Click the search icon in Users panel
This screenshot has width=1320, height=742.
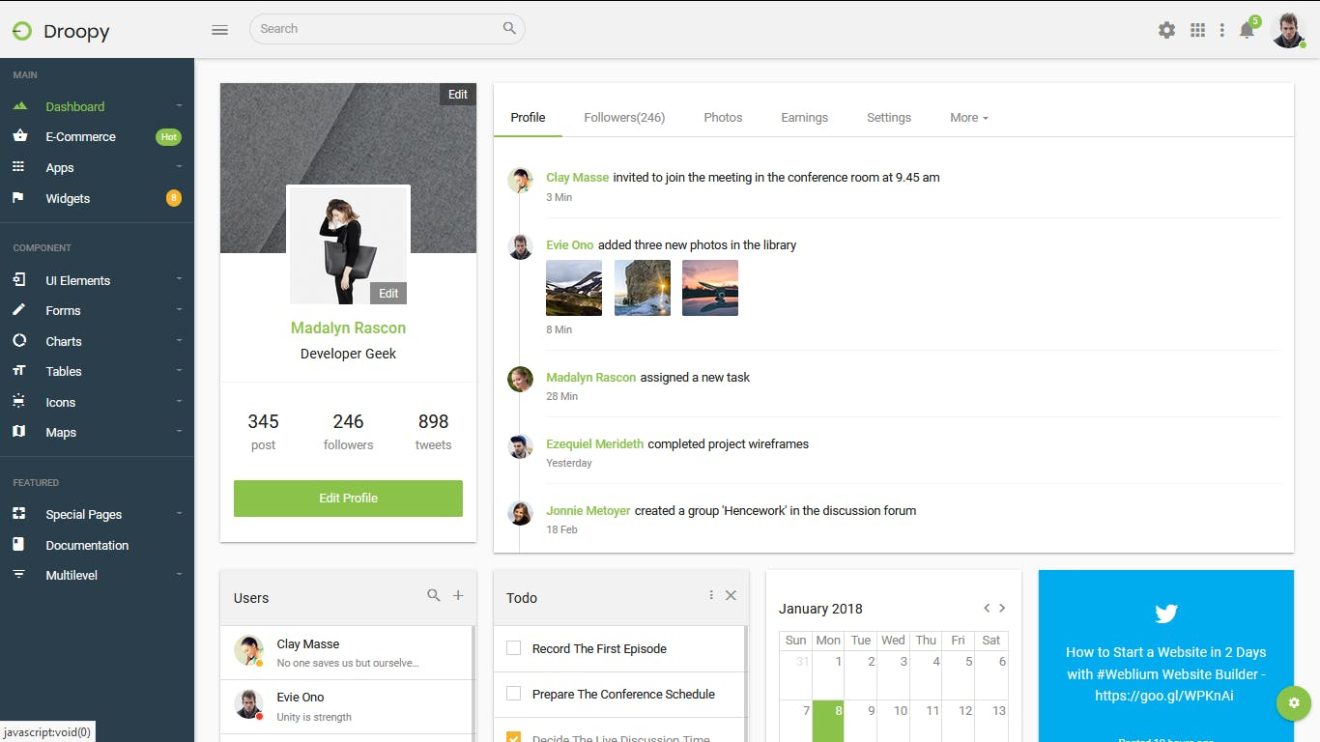pos(433,596)
